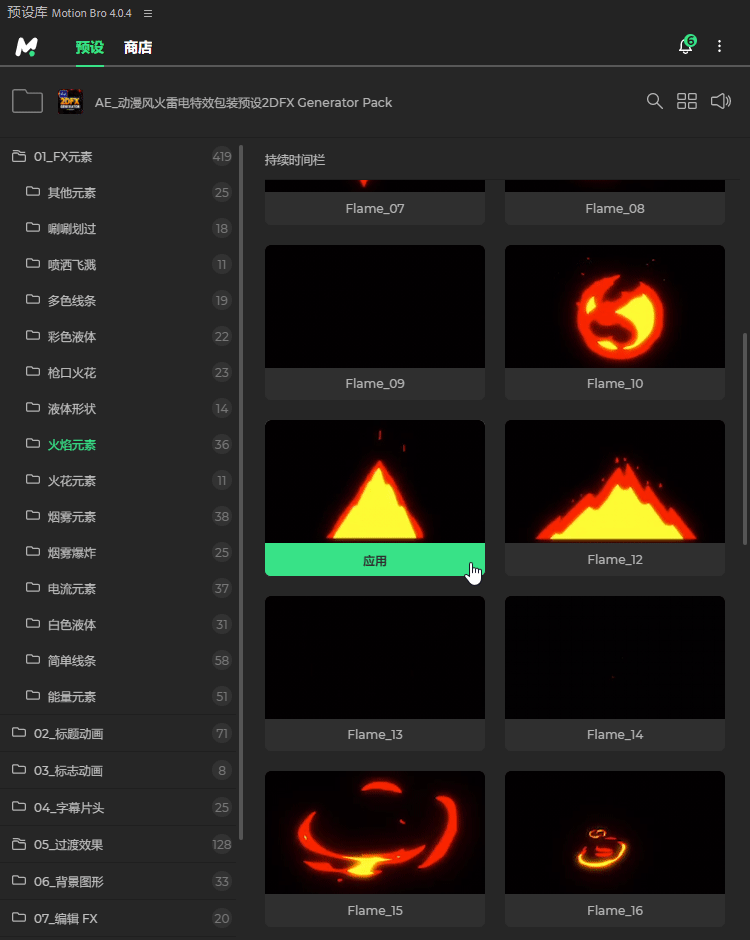Image resolution: width=750 pixels, height=940 pixels.
Task: Select the Flame_14 preset thumbnail
Action: pyautogui.click(x=615, y=657)
